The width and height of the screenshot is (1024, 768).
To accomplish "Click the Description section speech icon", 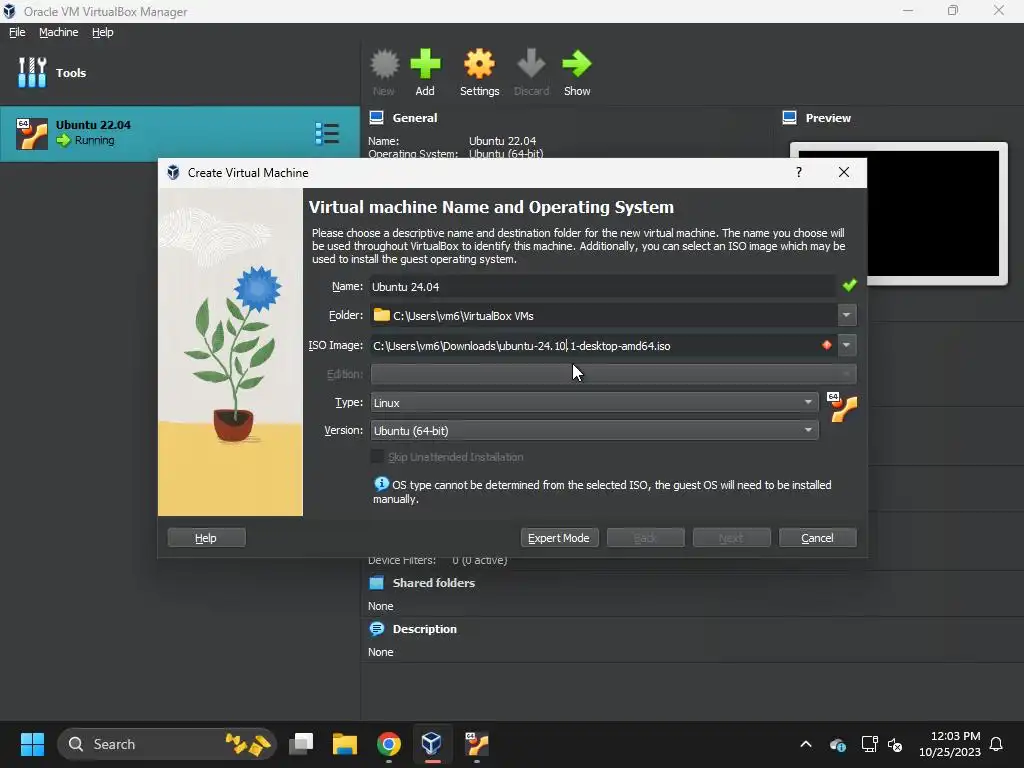I will pyautogui.click(x=377, y=629).
